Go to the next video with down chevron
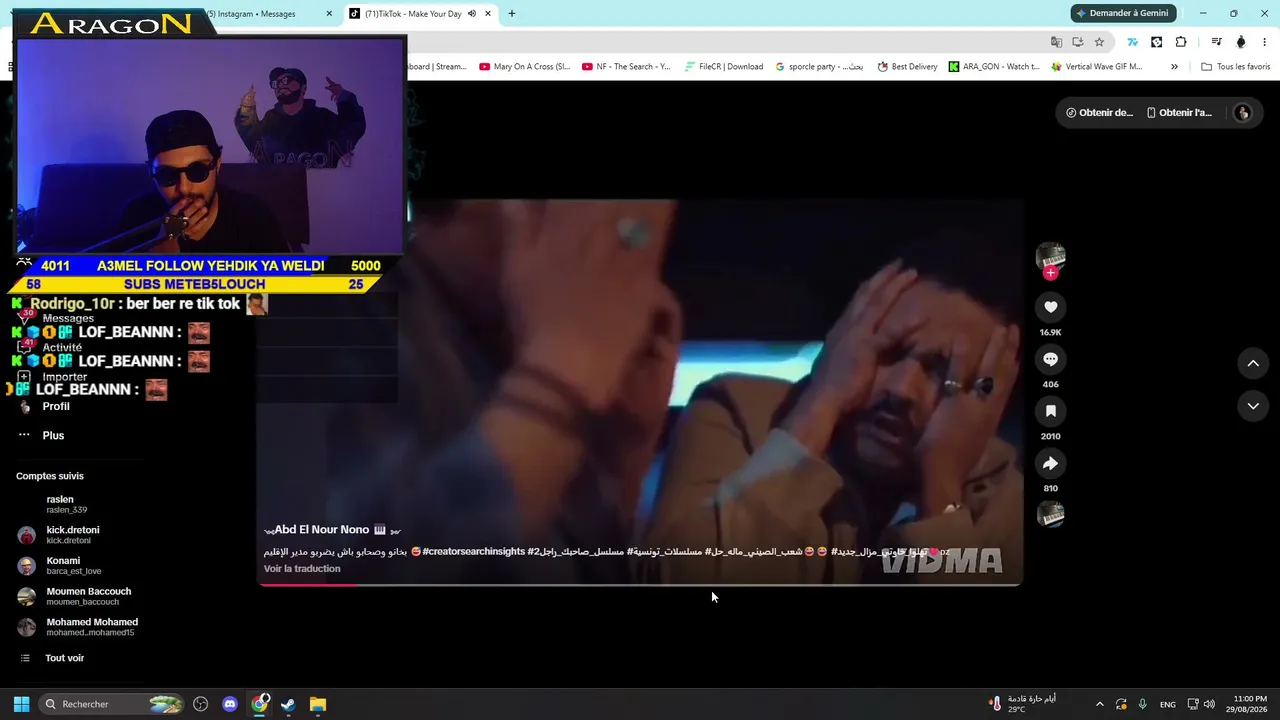The width and height of the screenshot is (1280, 720). coord(1253,406)
